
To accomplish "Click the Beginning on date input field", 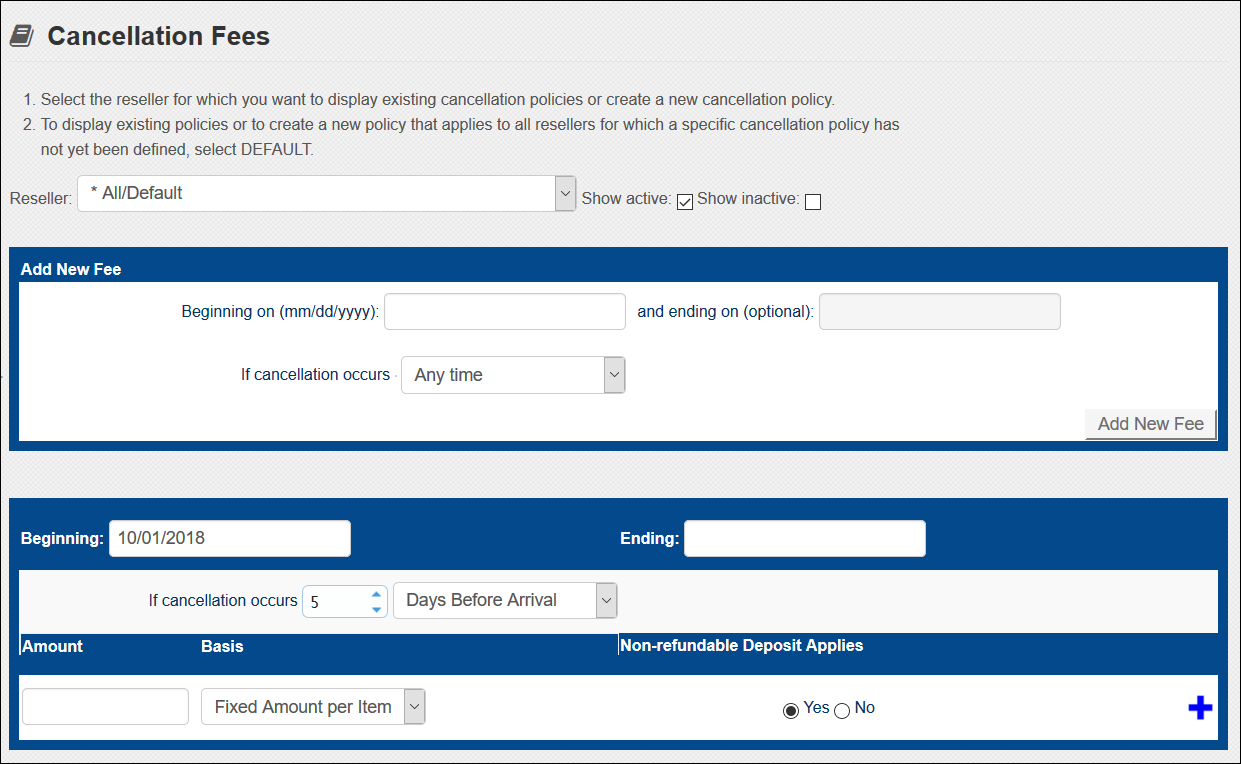I will click(x=505, y=311).
